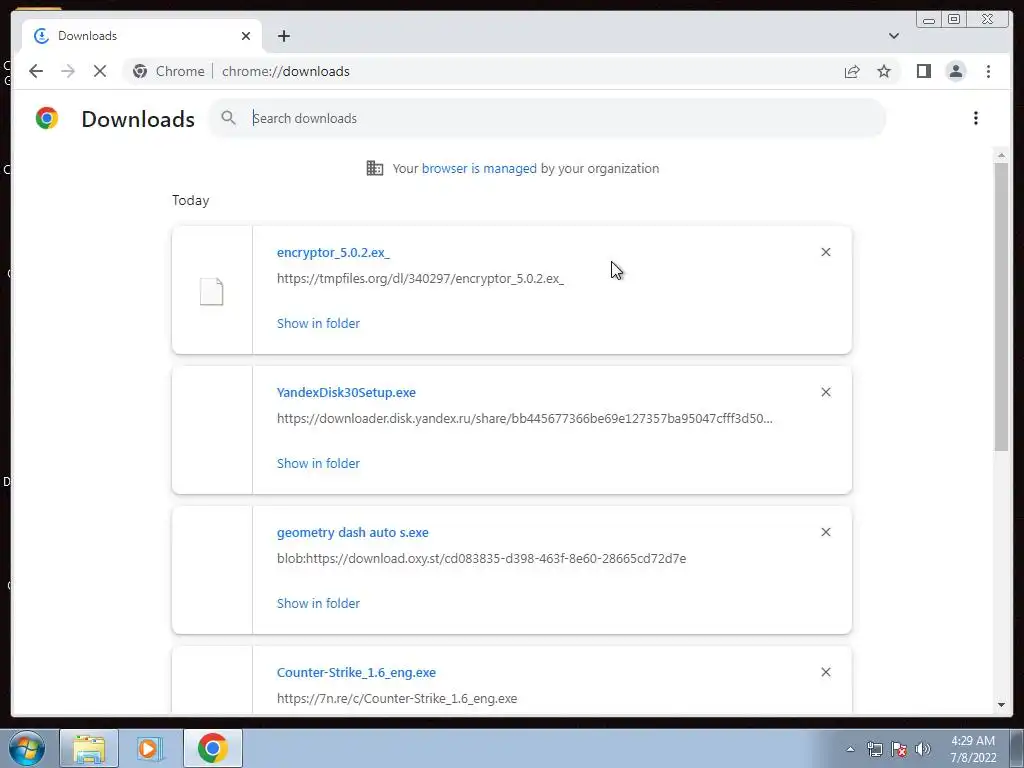Open the browser is managed link

pos(479,168)
